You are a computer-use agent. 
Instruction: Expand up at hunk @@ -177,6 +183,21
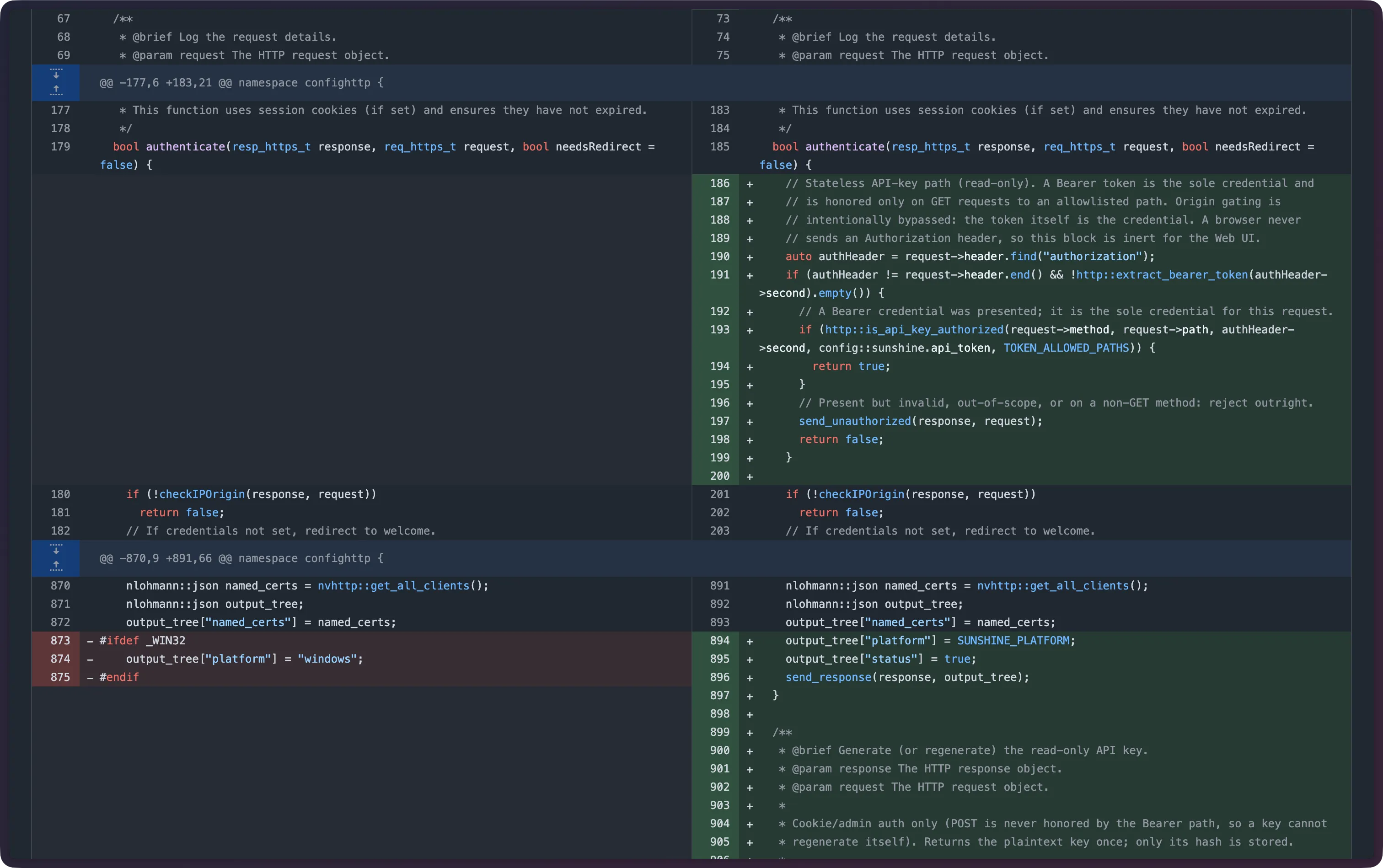(x=56, y=91)
